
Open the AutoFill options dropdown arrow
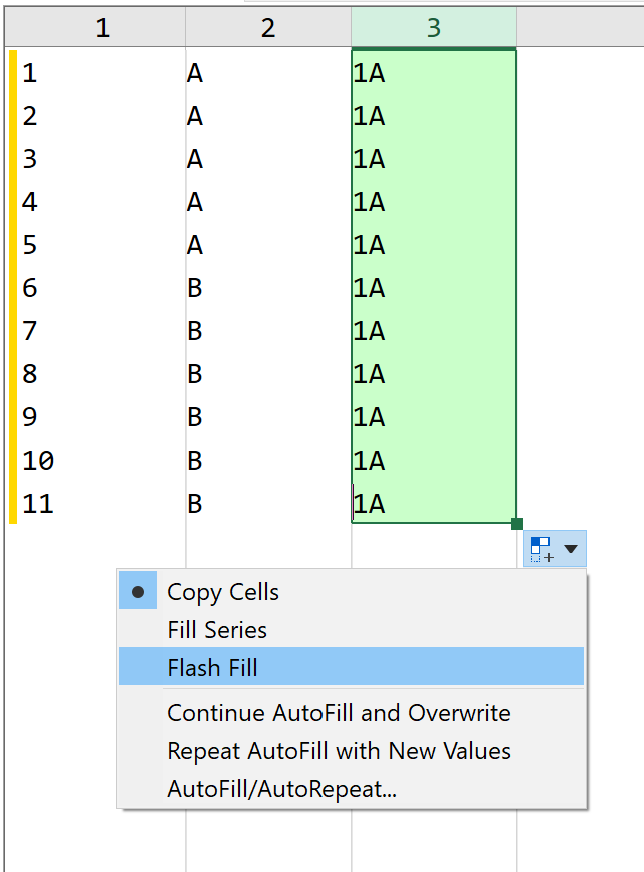pyautogui.click(x=571, y=549)
